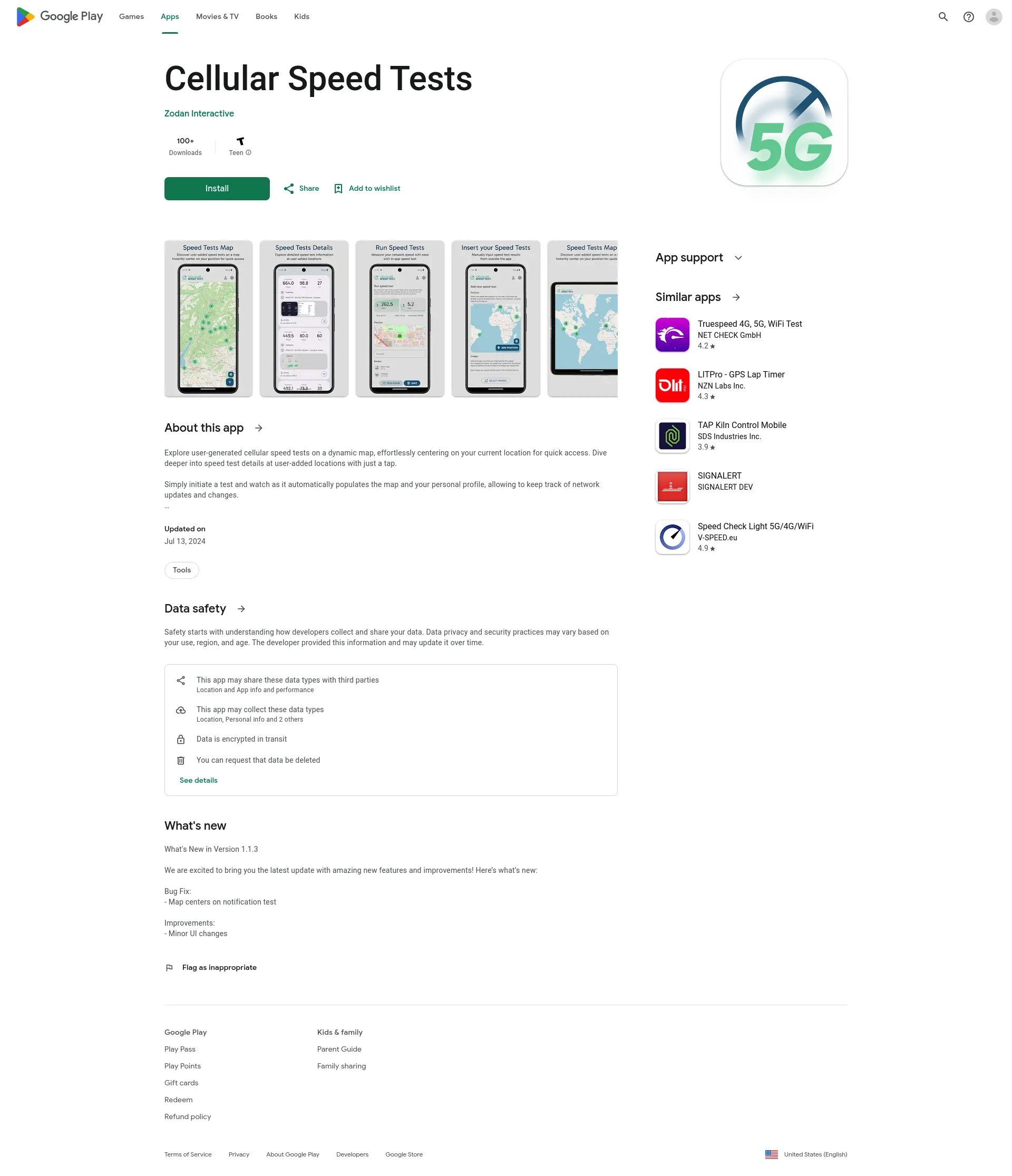Click the Install button for Cellular Speed Tests
Image resolution: width=1012 pixels, height=1176 pixels.
click(216, 188)
